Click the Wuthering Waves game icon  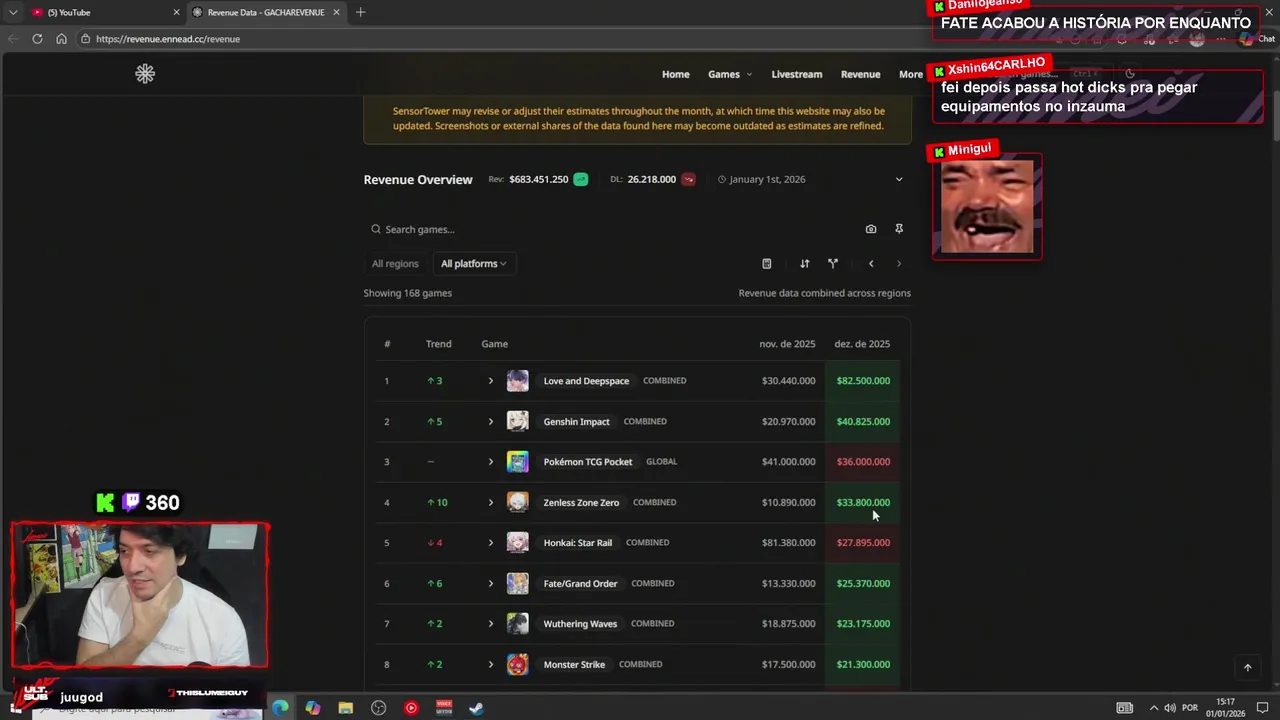pos(517,624)
